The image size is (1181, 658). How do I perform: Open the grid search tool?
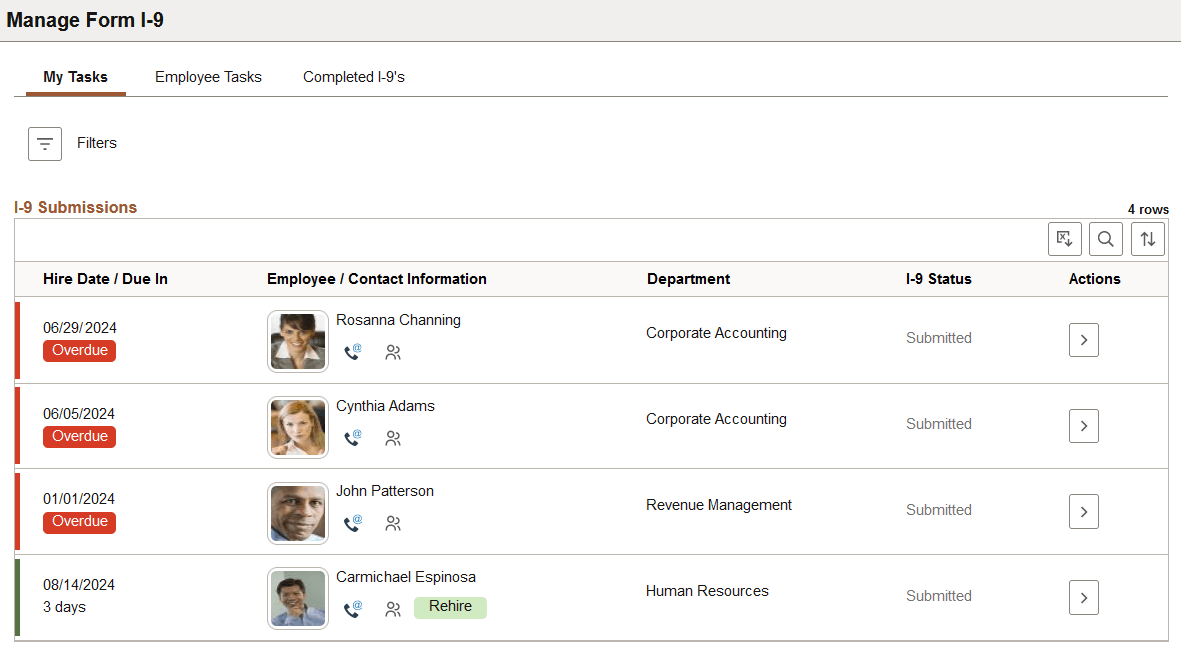pyautogui.click(x=1106, y=239)
